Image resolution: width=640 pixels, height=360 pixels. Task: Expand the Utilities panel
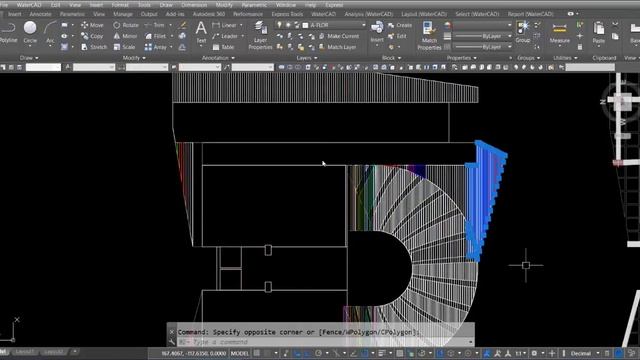tap(565, 58)
